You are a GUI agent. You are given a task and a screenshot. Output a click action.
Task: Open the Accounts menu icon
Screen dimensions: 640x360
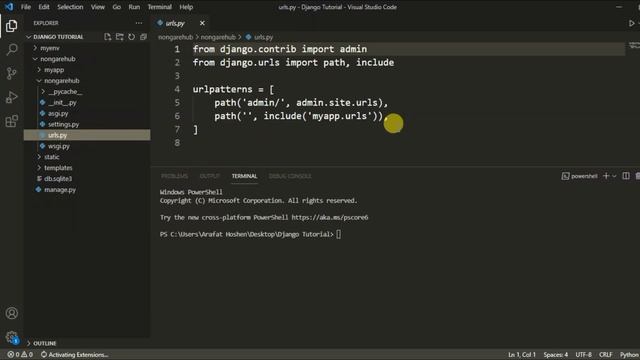(11, 313)
